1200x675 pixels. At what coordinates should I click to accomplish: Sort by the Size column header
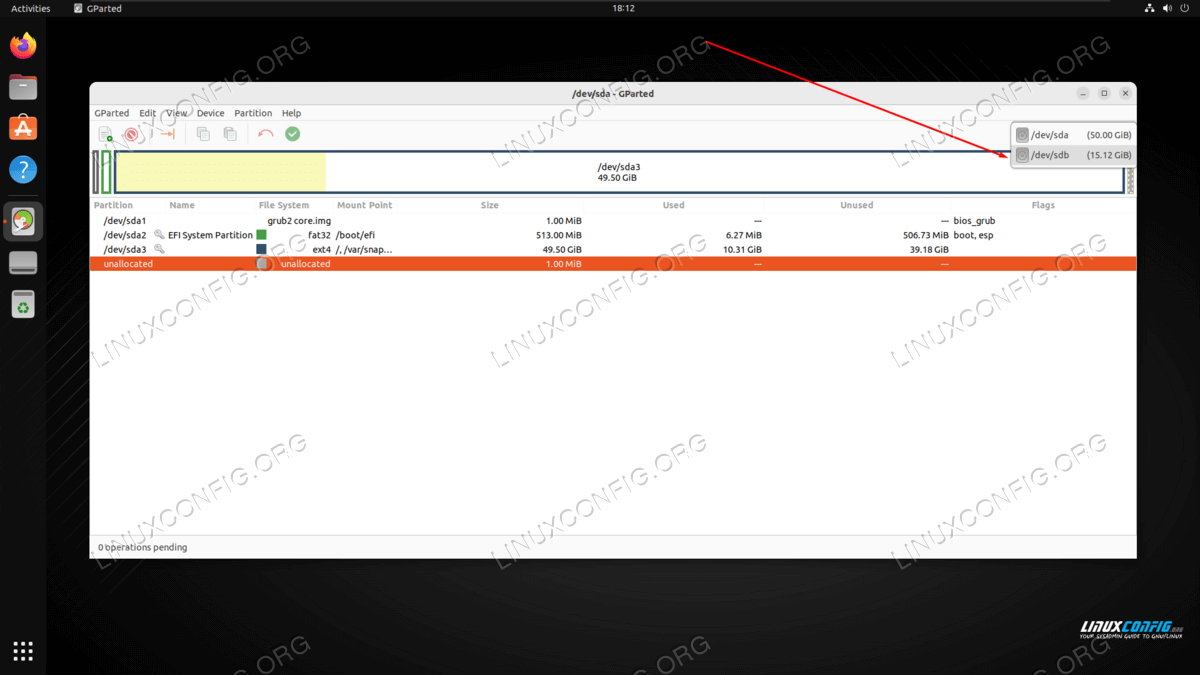(x=489, y=205)
